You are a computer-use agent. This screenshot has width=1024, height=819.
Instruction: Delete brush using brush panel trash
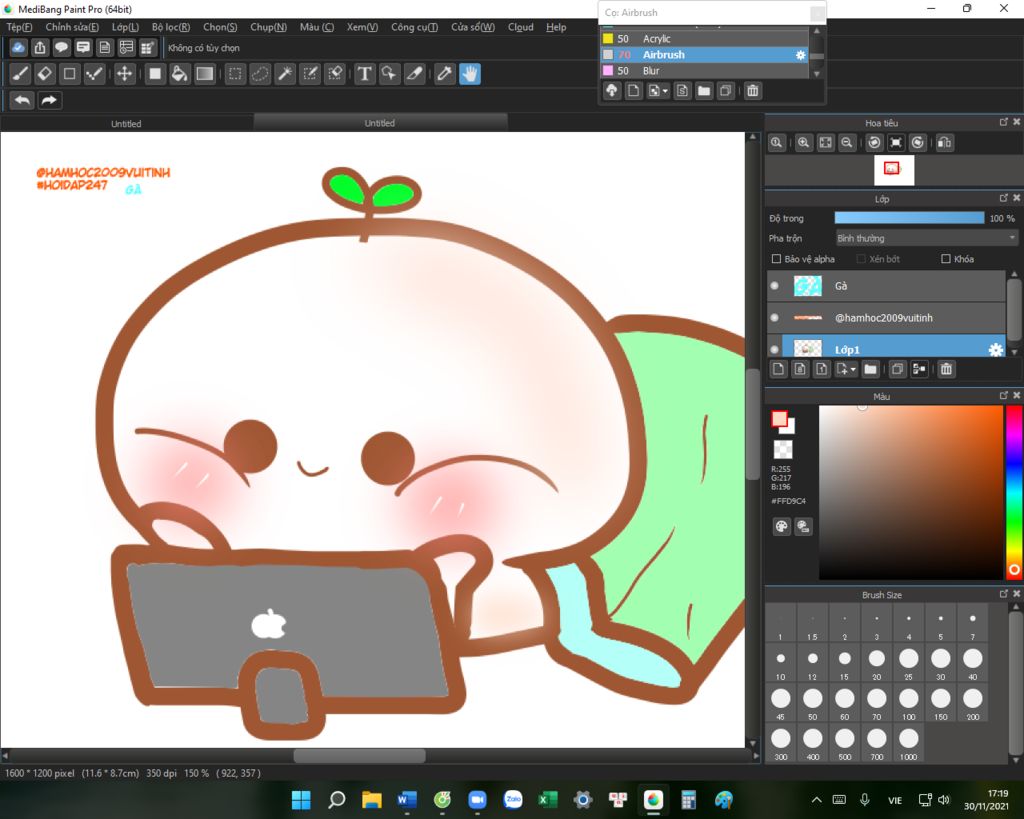click(752, 91)
